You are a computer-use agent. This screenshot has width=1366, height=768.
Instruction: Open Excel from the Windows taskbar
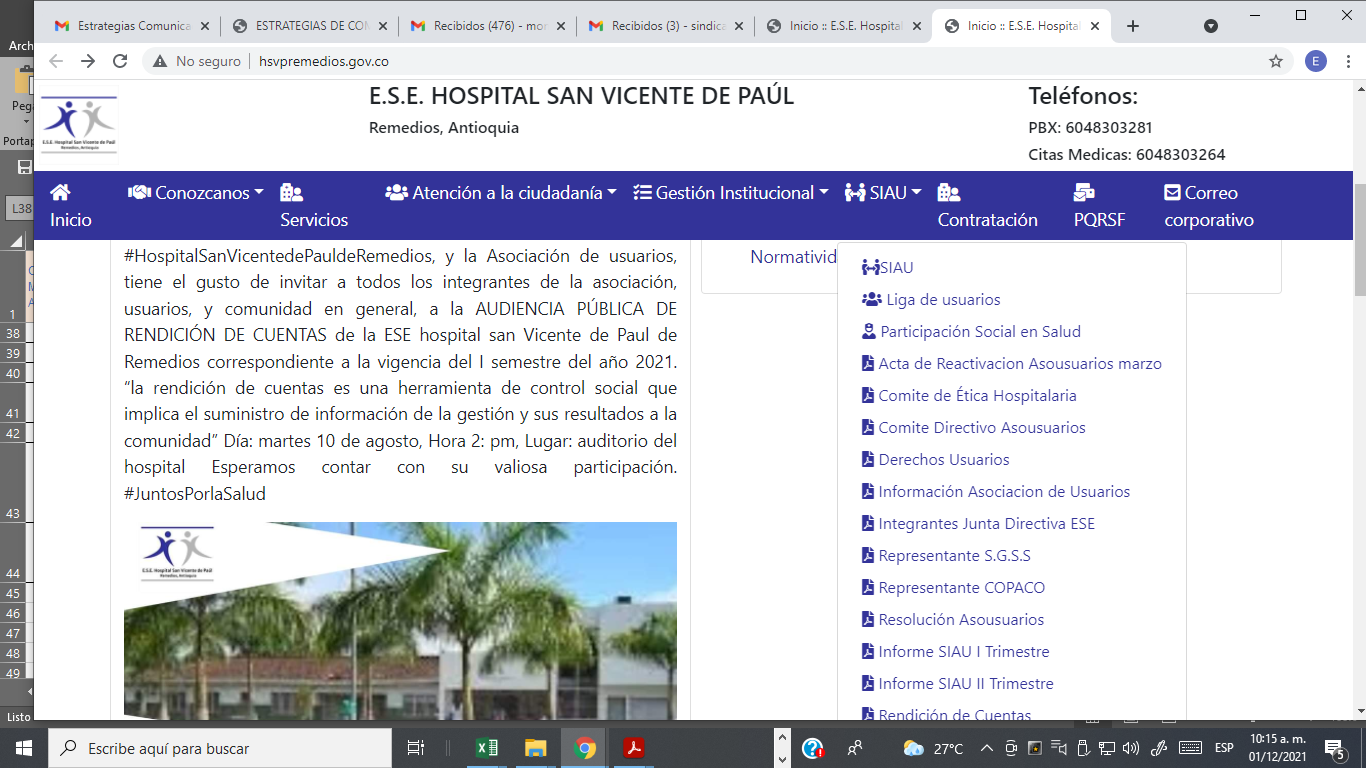[487, 748]
